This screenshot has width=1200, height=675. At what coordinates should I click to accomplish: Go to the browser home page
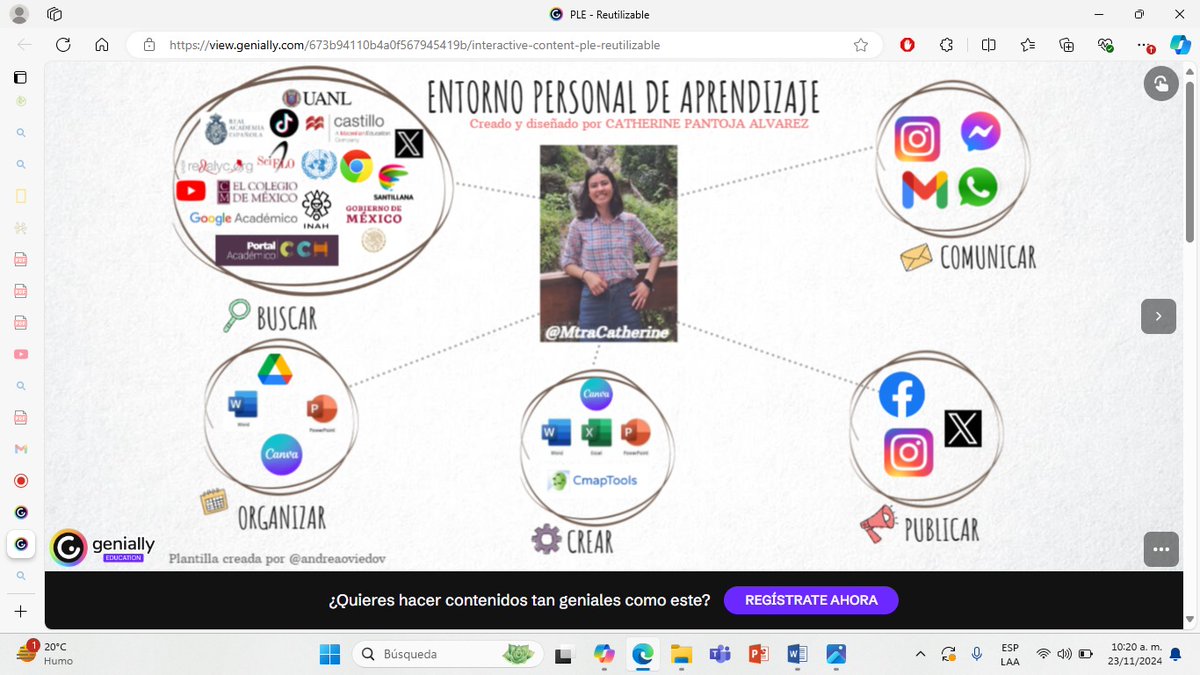coord(101,45)
